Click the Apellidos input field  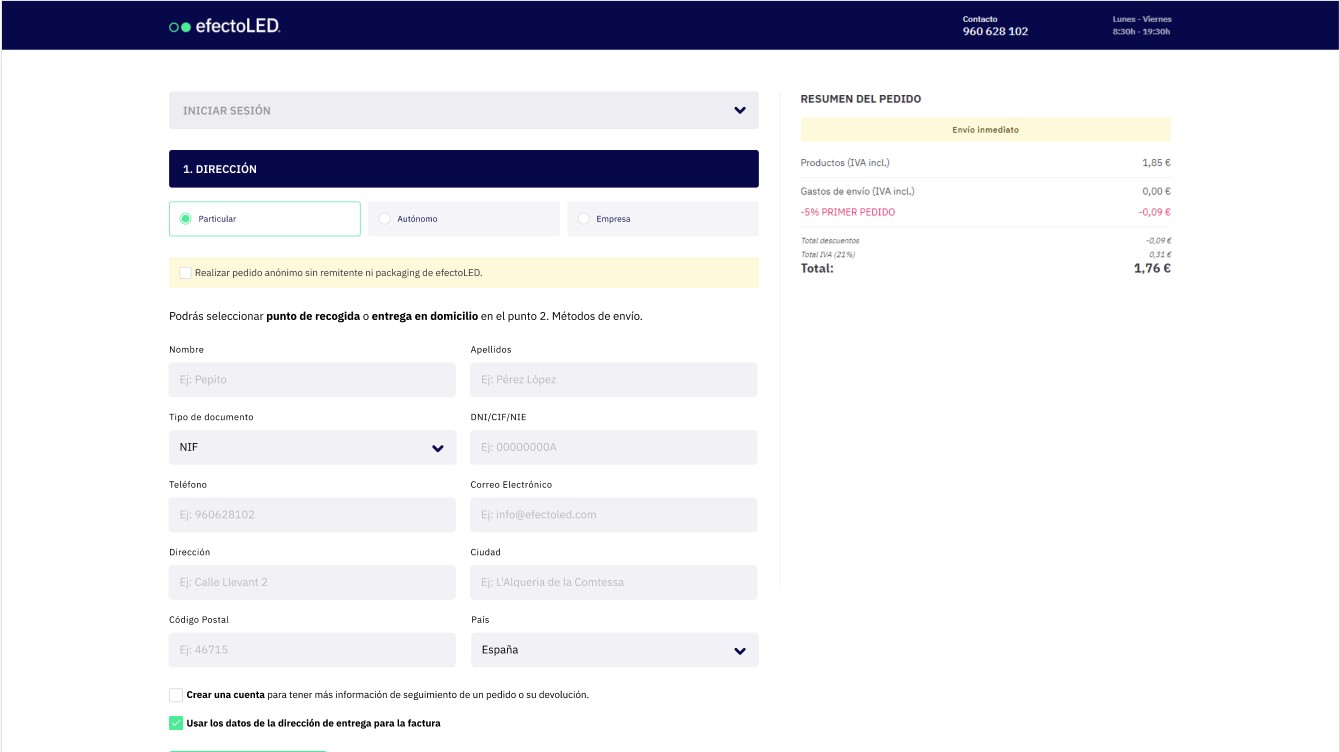click(613, 380)
